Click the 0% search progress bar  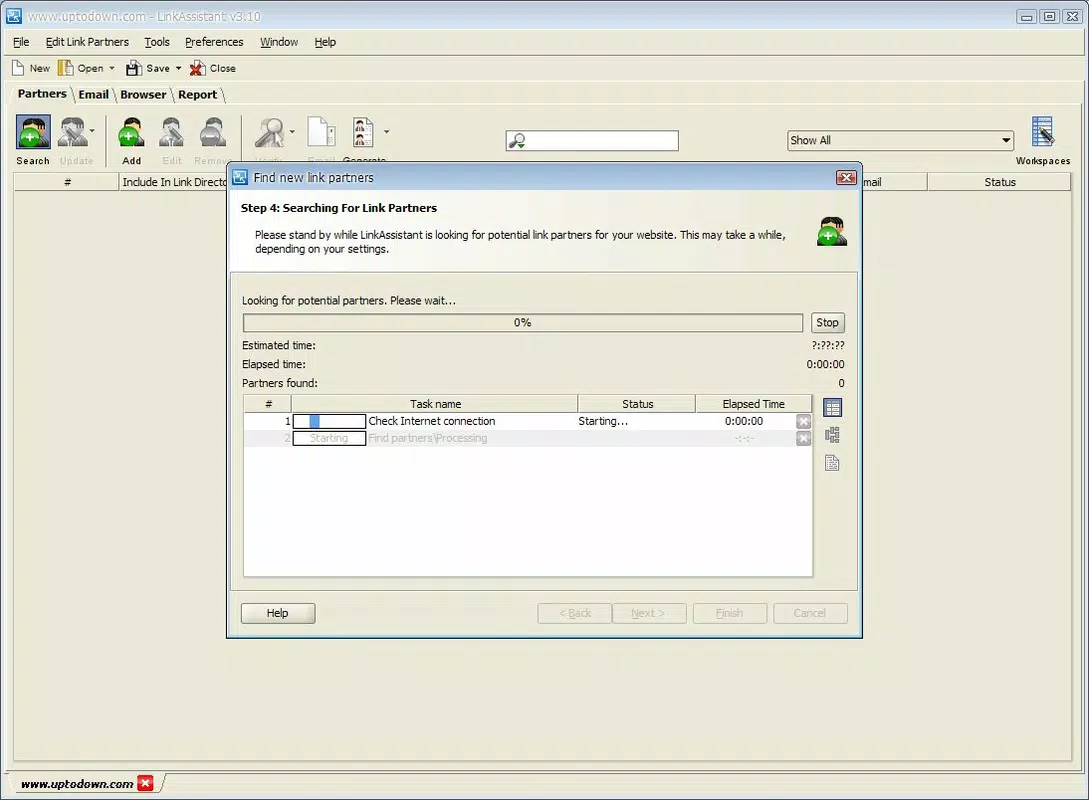[523, 322]
